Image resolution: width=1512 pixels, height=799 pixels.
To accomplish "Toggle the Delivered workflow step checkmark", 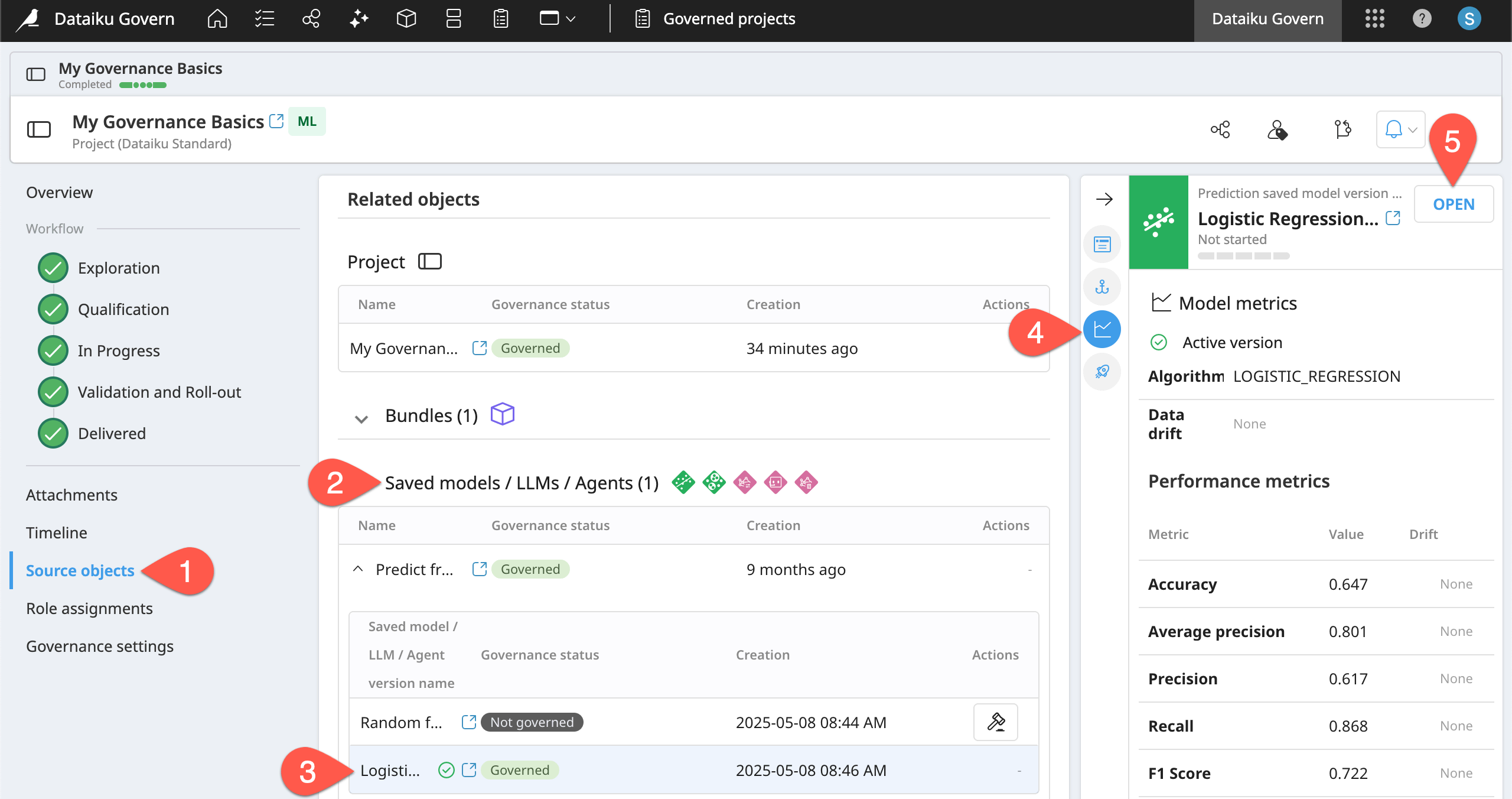I will point(53,434).
